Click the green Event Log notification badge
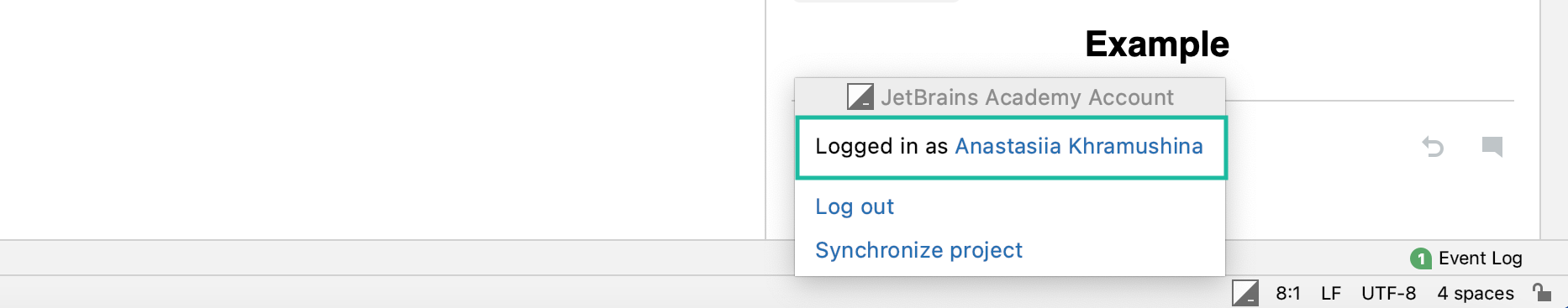Screen dimensions: 1568x308 coord(1420,258)
